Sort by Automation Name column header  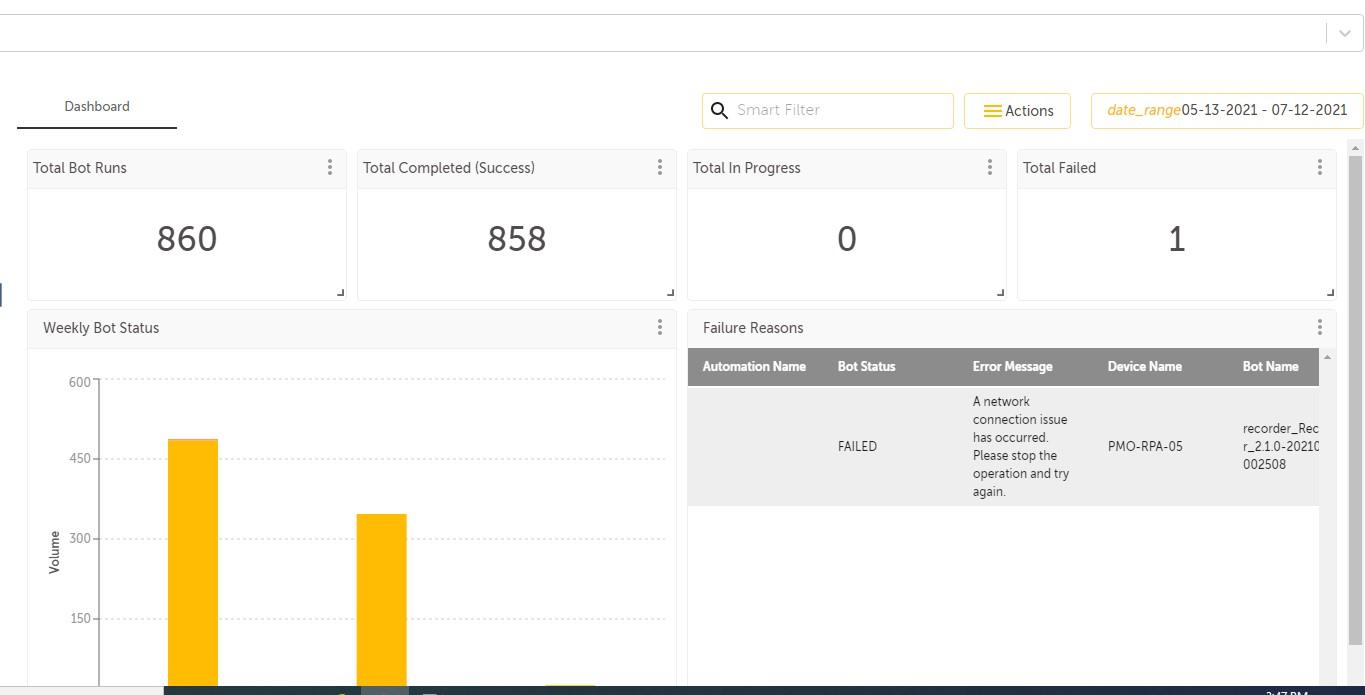pyautogui.click(x=754, y=367)
